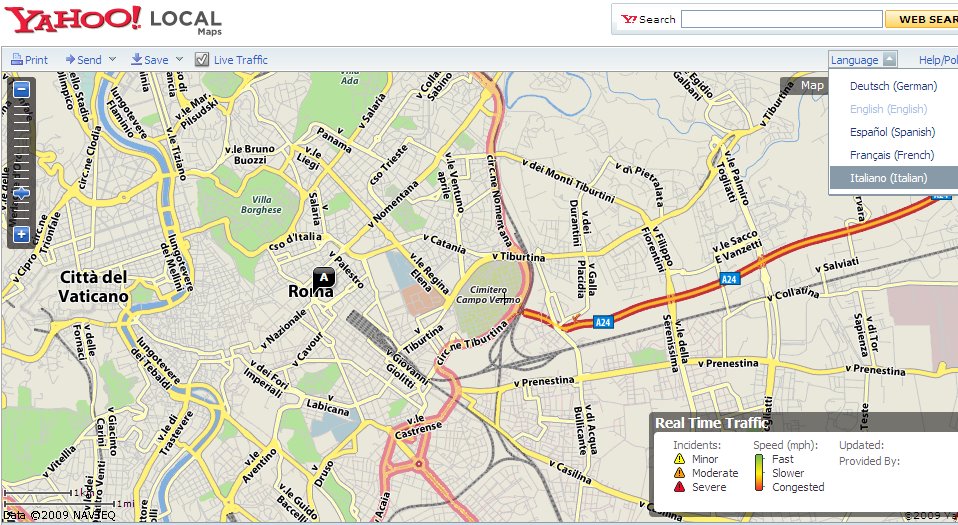This screenshot has height=525, width=958.
Task: Select Deutsch (German) language
Action: pyautogui.click(x=893, y=86)
